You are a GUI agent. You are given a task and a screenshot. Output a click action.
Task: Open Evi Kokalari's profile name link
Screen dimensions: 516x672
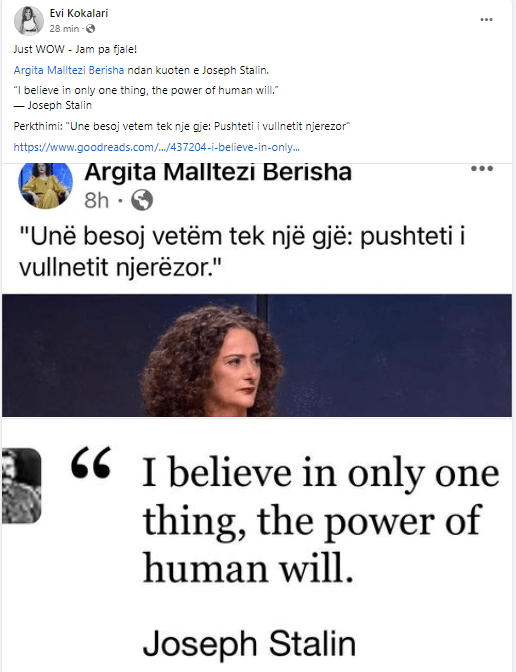tap(78, 13)
